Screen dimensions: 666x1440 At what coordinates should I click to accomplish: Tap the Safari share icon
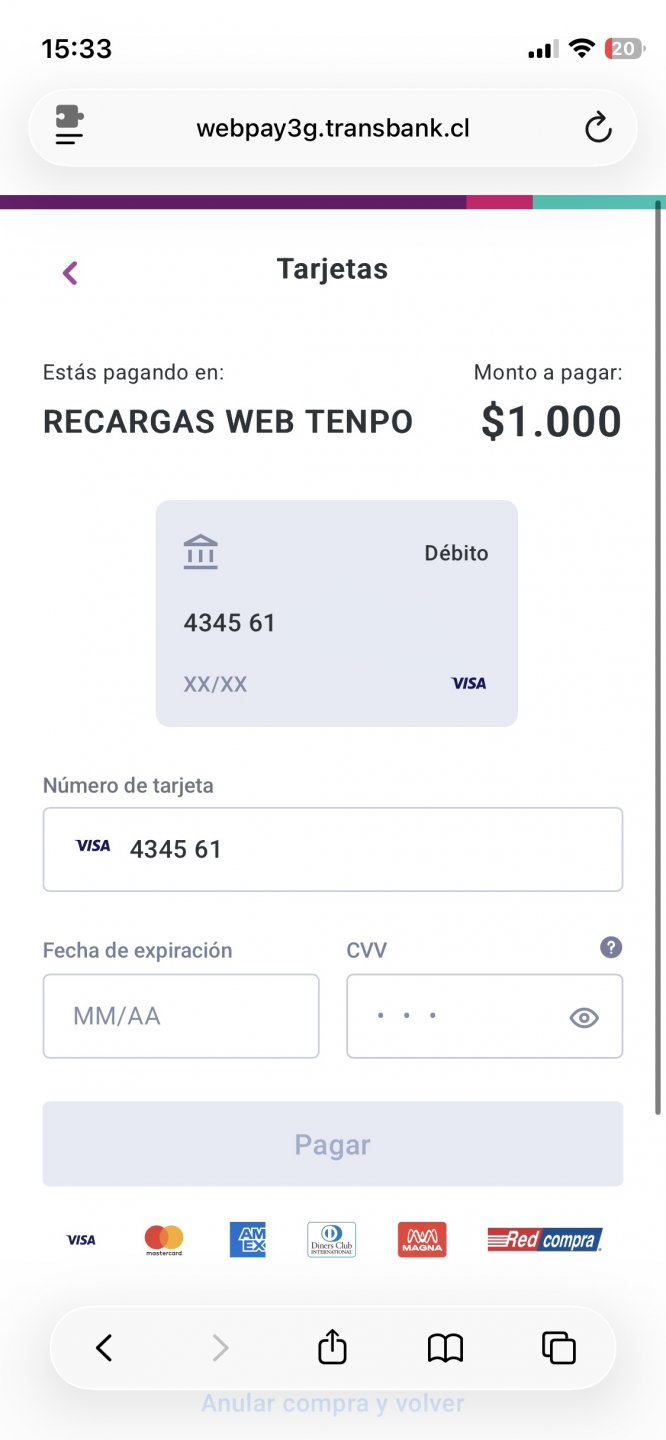332,1348
